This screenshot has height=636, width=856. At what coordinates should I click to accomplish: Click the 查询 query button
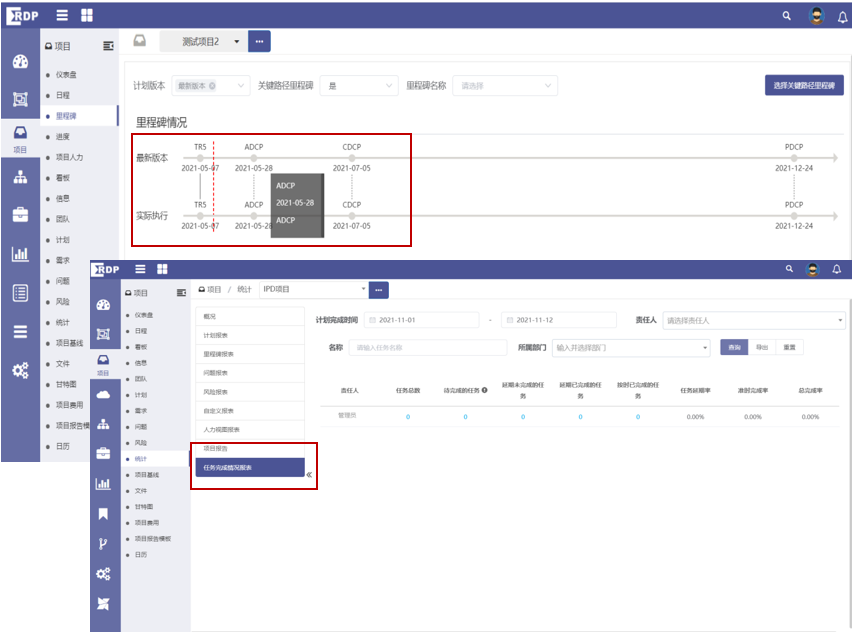pos(734,347)
